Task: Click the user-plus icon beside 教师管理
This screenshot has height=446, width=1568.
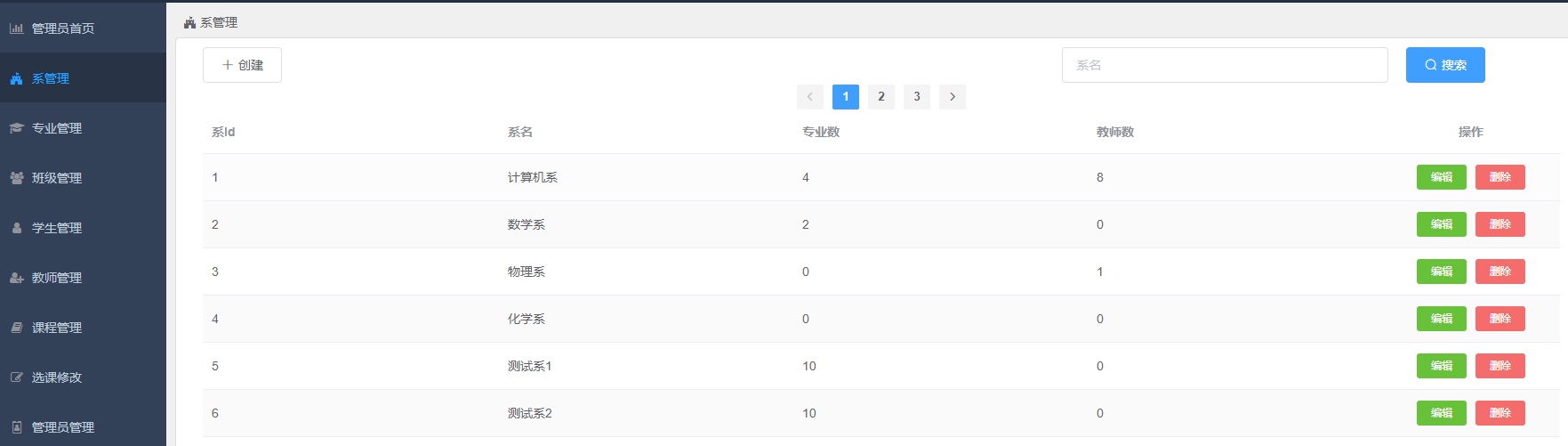Action: pyautogui.click(x=16, y=278)
